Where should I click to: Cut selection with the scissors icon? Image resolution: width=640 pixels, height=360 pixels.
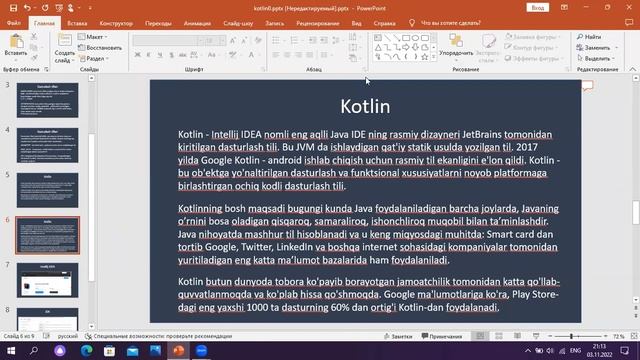coord(34,36)
